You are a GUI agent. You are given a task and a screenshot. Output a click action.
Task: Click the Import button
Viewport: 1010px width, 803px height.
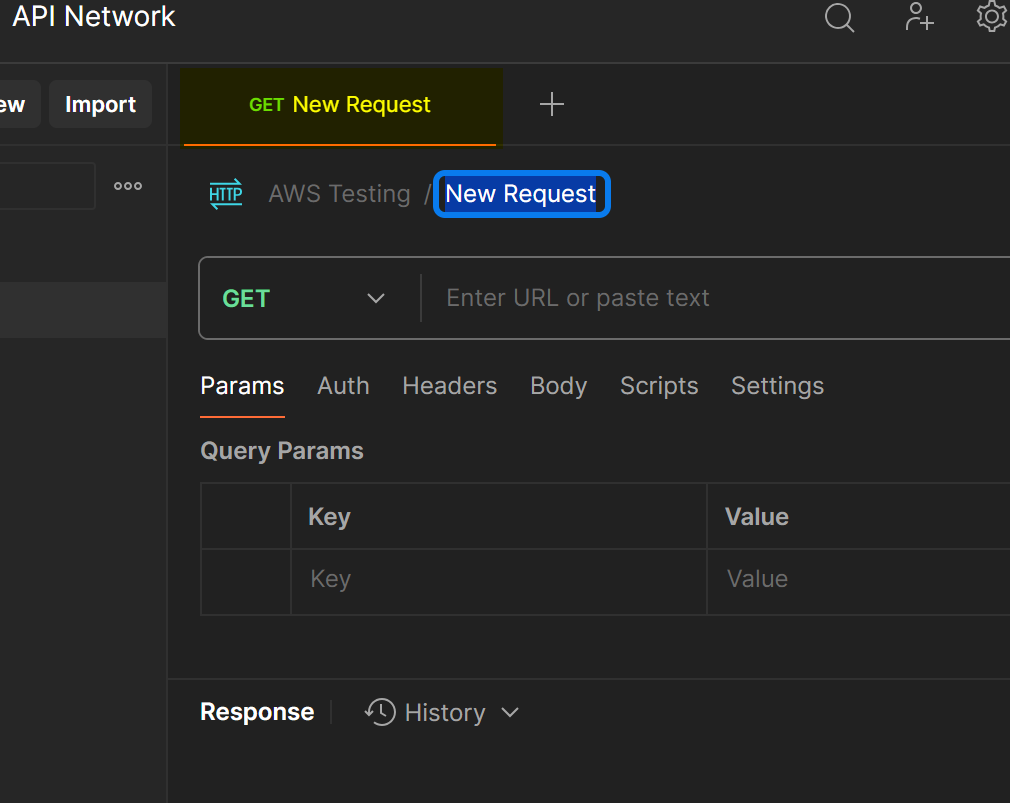pyautogui.click(x=100, y=105)
